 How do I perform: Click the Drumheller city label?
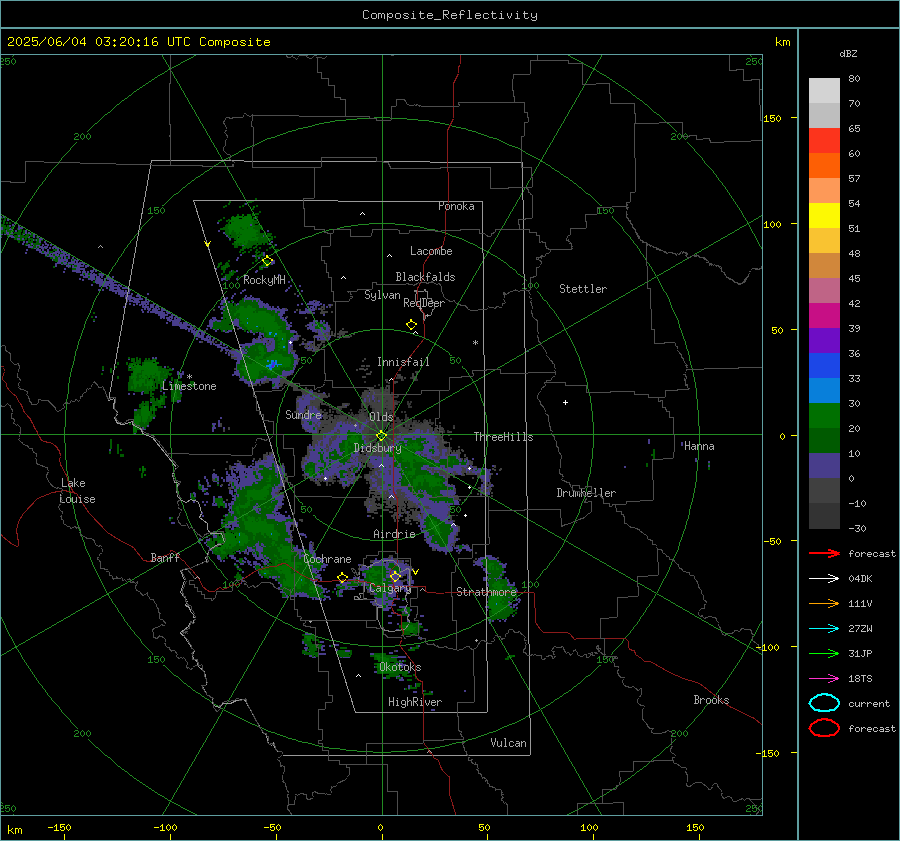(x=586, y=493)
